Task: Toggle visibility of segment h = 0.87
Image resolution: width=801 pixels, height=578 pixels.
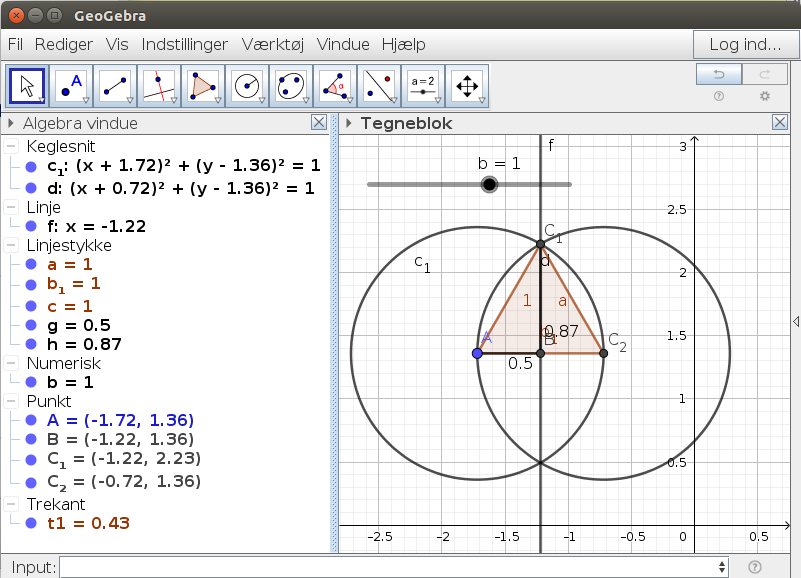Action: [31, 344]
